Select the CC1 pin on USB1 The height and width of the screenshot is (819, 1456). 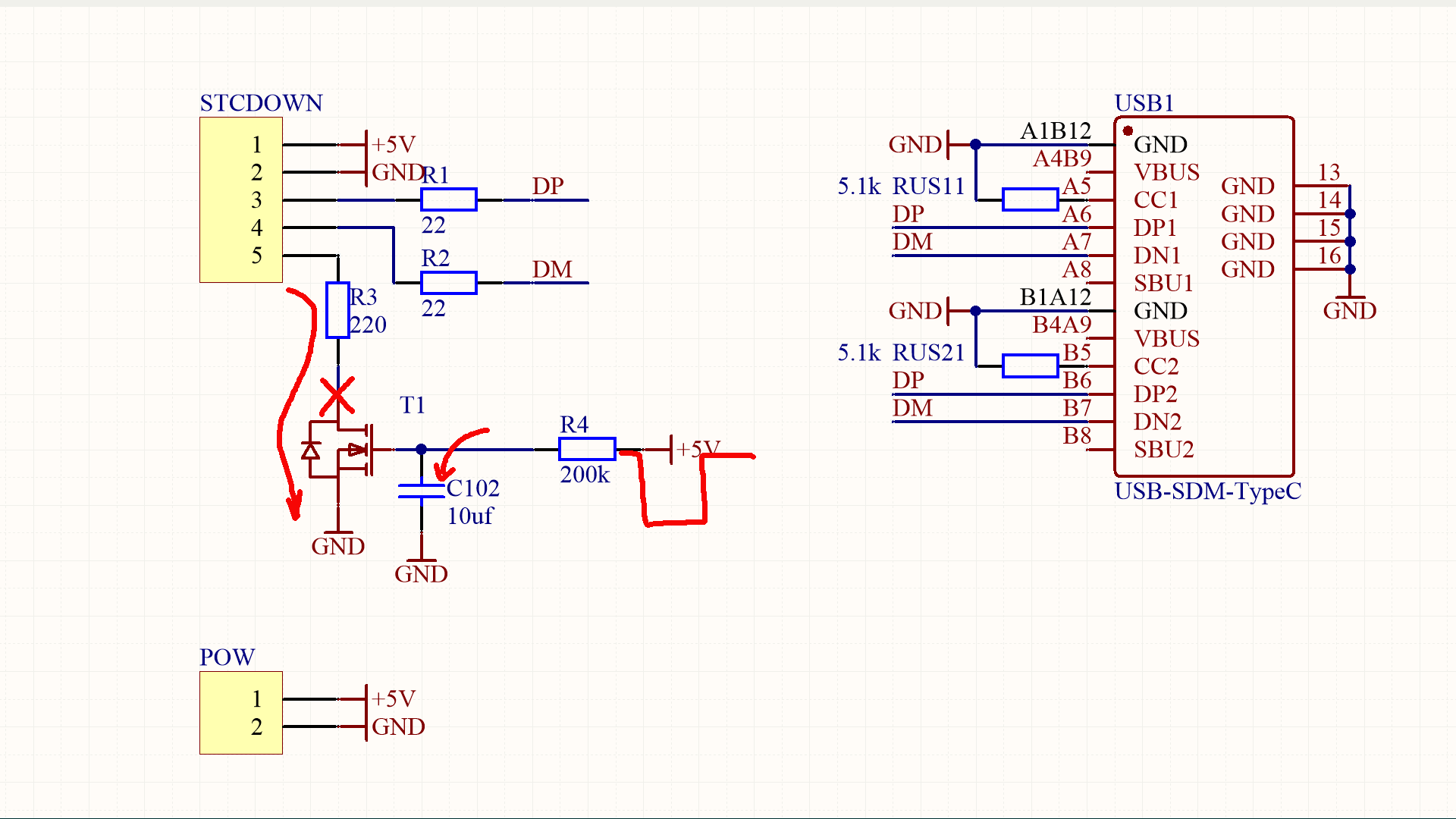pos(1156,200)
